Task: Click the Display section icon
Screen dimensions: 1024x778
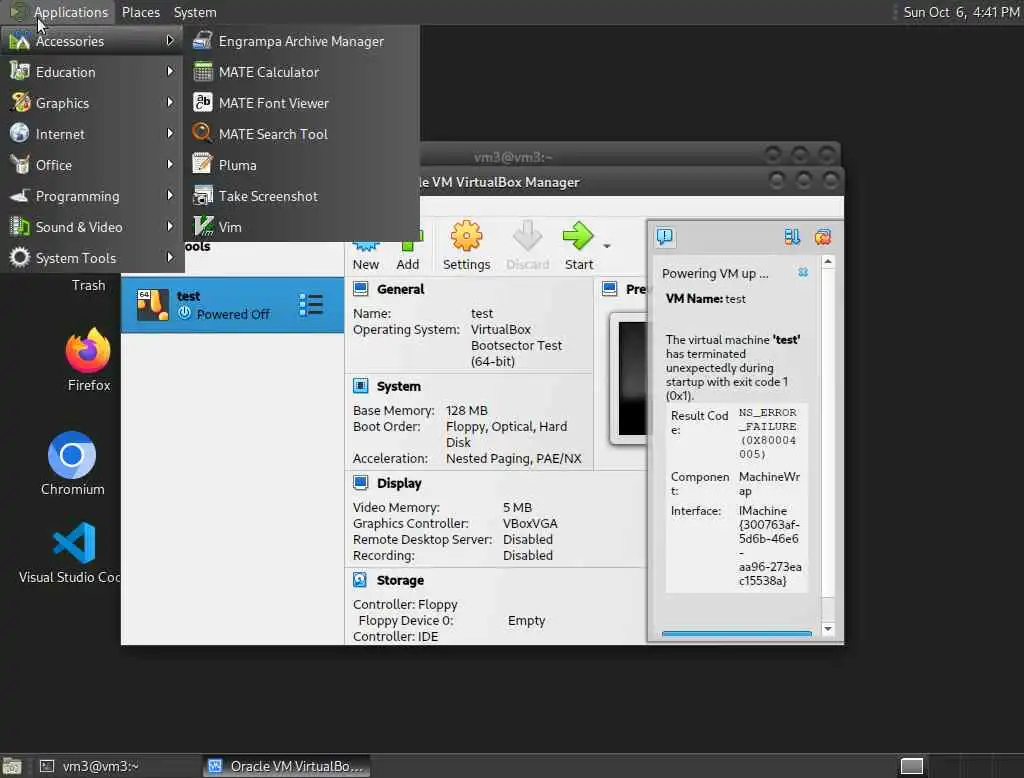Action: tap(360, 483)
